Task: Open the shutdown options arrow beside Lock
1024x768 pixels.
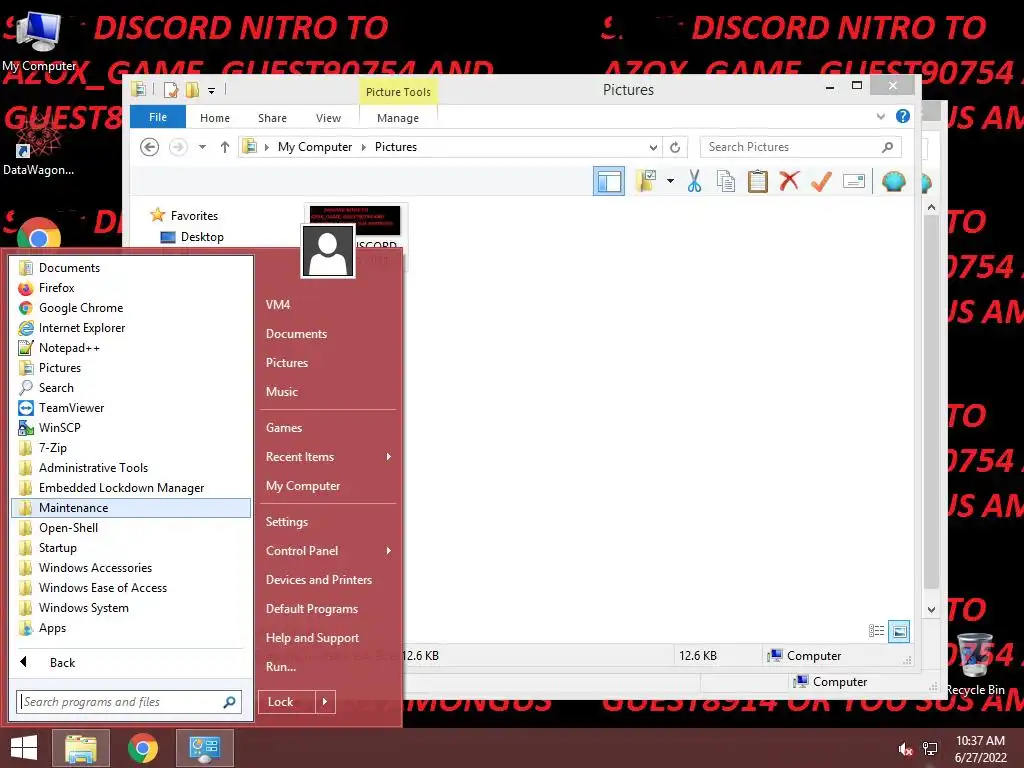Action: [x=325, y=702]
